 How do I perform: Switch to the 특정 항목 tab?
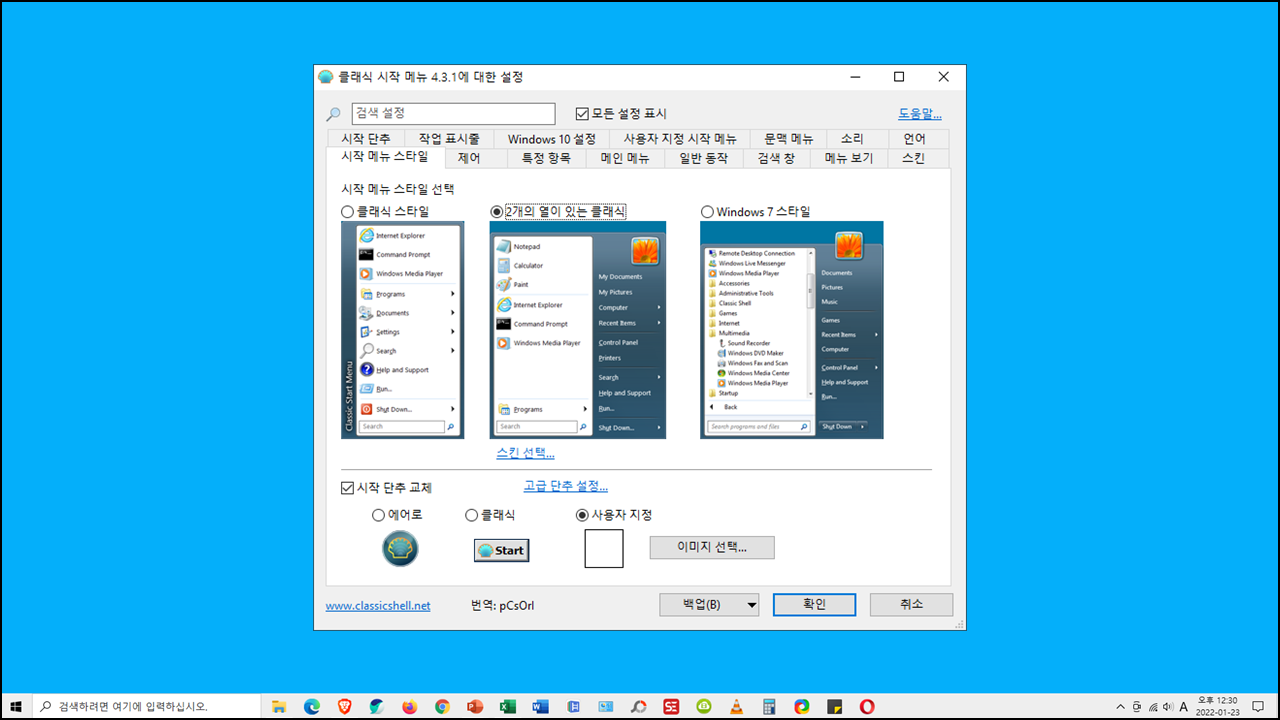pyautogui.click(x=546, y=158)
